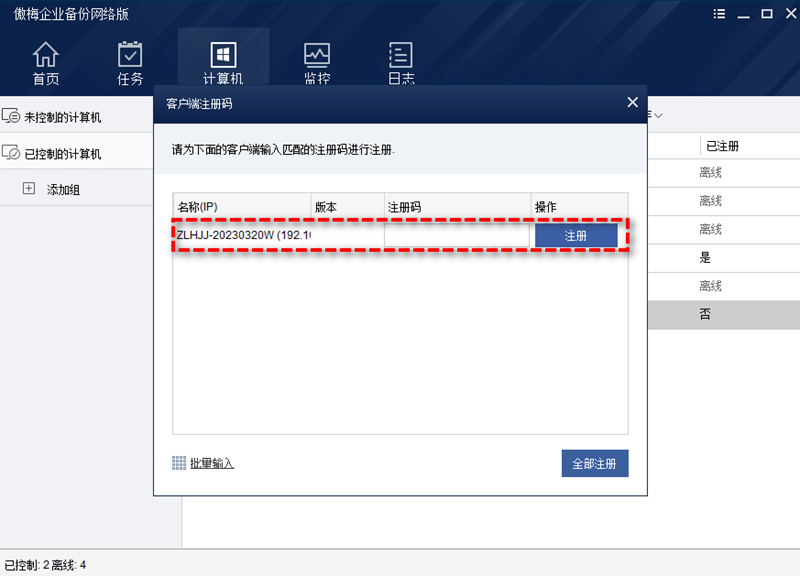View the 日志 logs icon

click(400, 62)
